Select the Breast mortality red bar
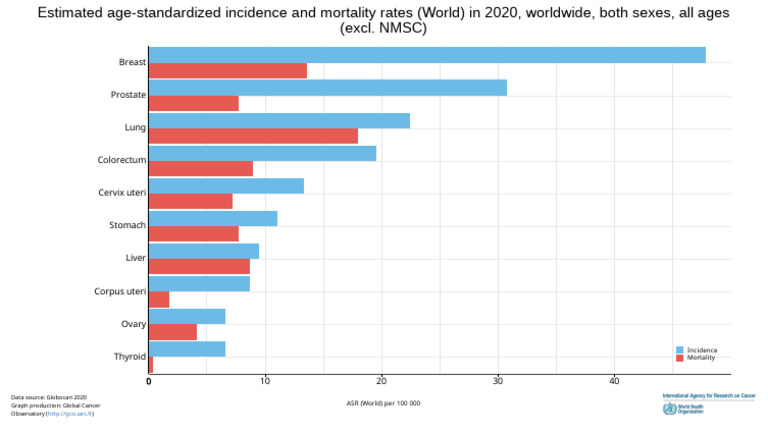768x433 pixels. [x=228, y=71]
